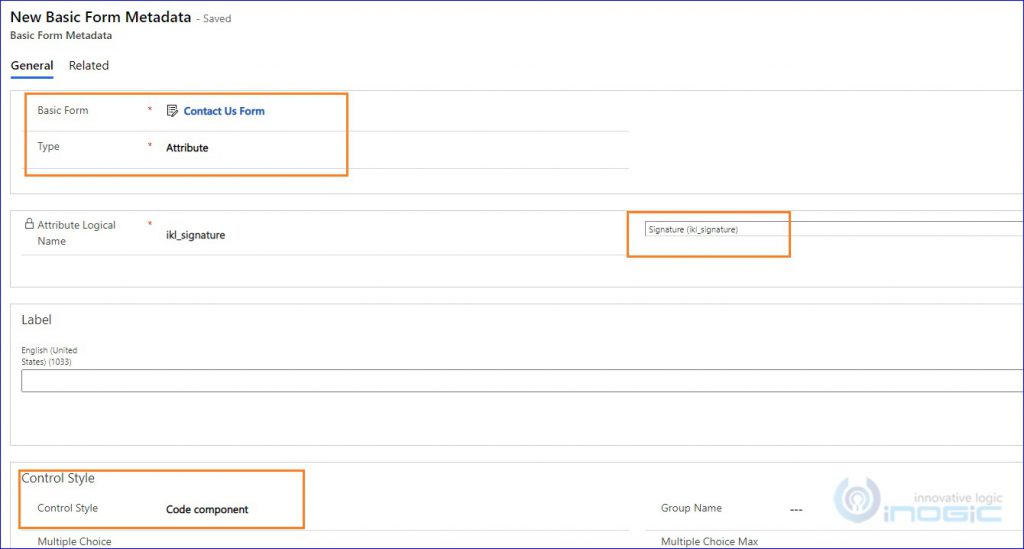Click the empty Group Name field
Image resolution: width=1024 pixels, height=549 pixels.
point(796,509)
